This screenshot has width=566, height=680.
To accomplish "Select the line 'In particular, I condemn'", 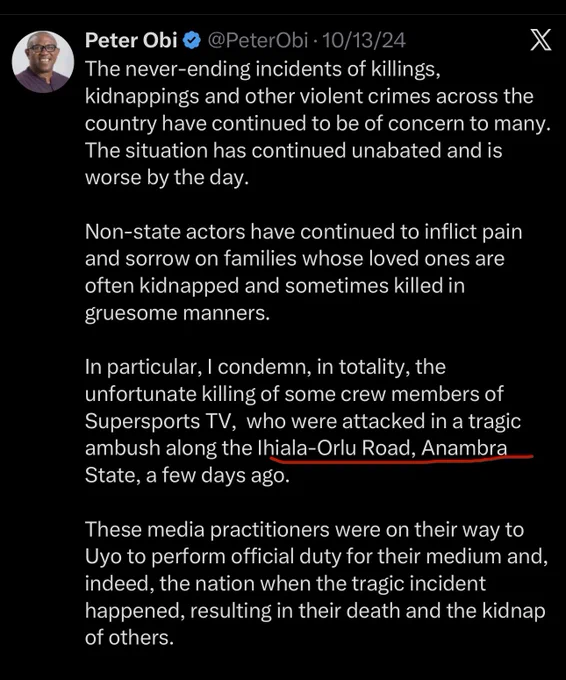I will tap(265, 367).
